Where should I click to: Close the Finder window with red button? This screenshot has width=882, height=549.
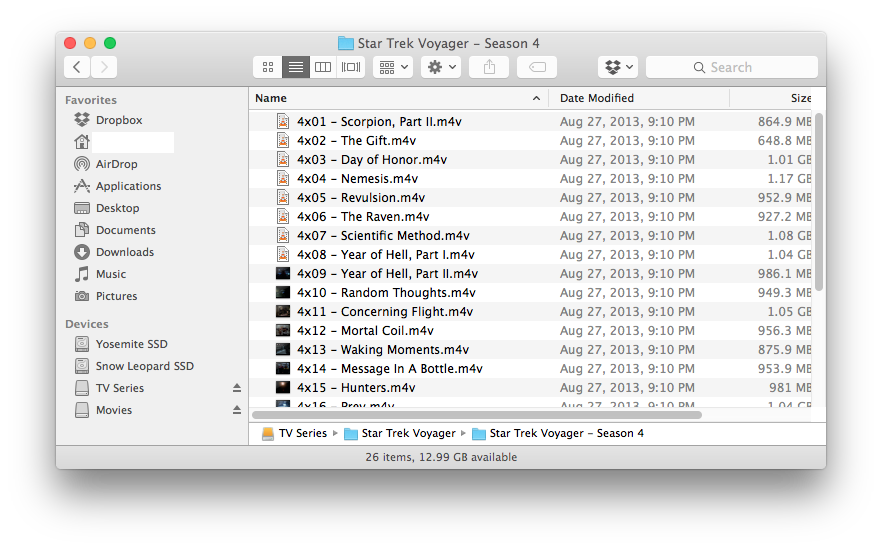point(70,43)
